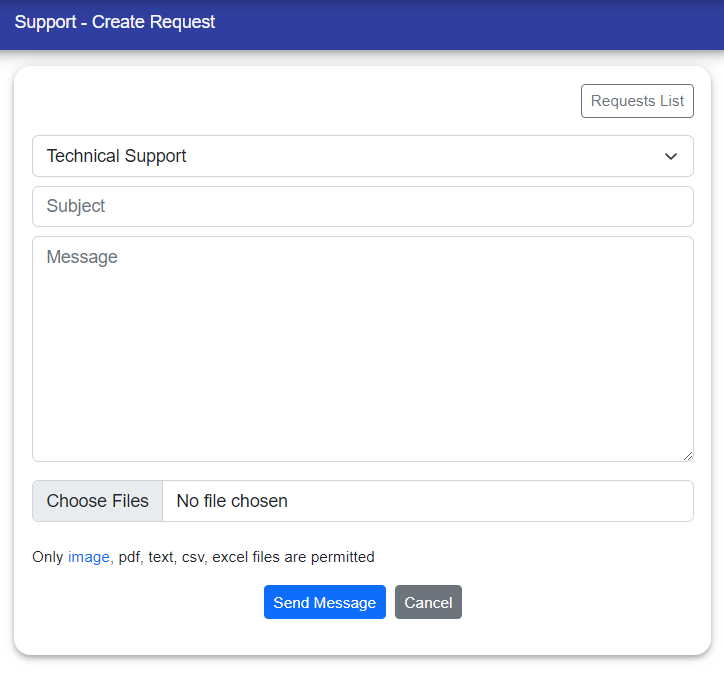Screen dimensions: 724x696
Task: Click the 'Subject' placeholder text
Action: point(76,206)
